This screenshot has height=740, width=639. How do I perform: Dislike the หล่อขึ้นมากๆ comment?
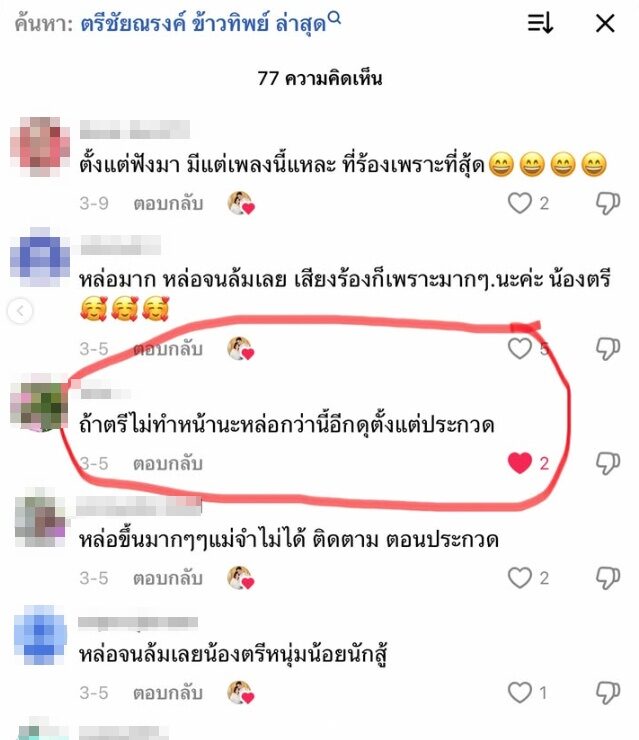(x=608, y=578)
